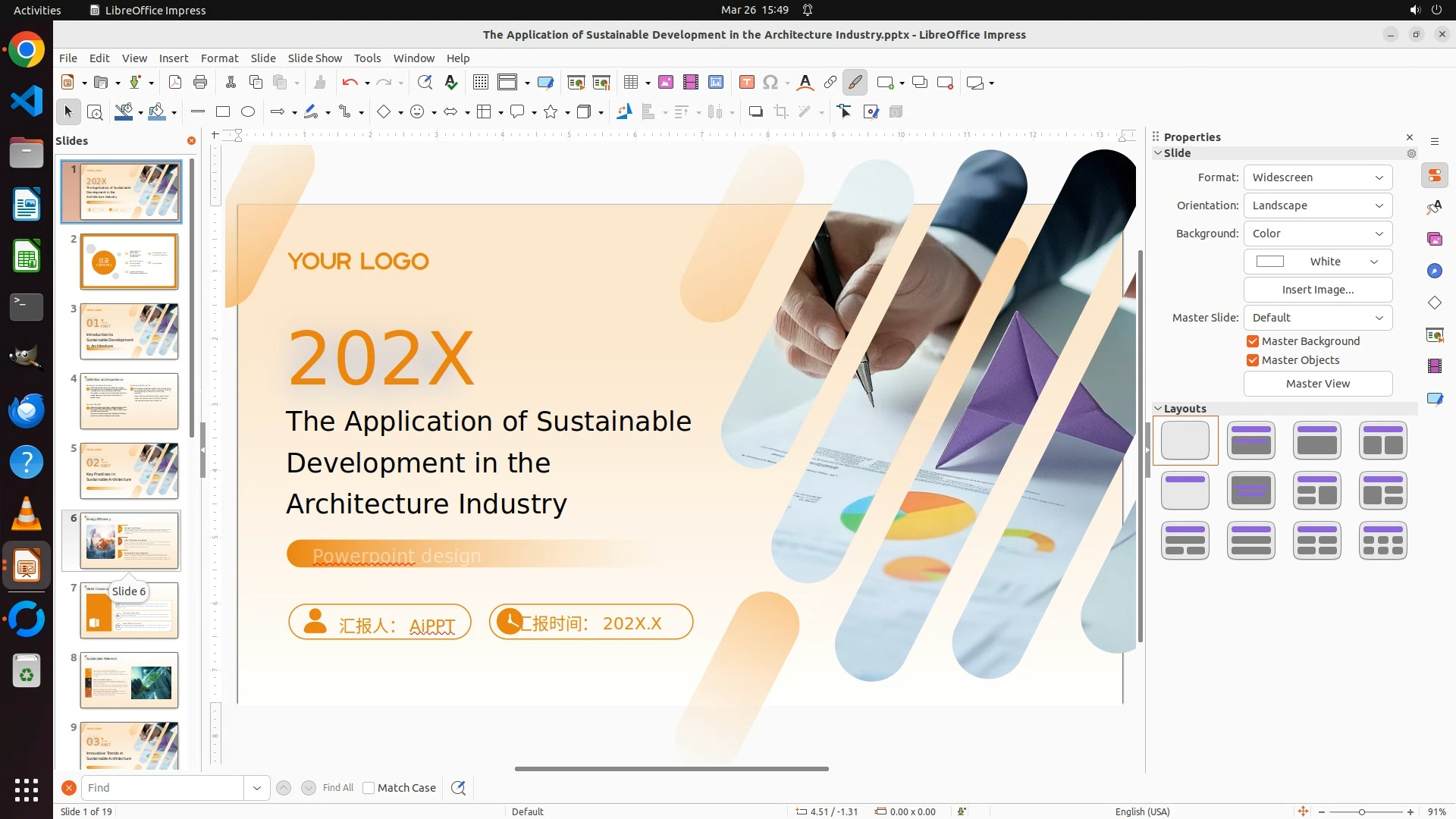
Task: Click the Print icon in toolbar
Action: click(200, 83)
